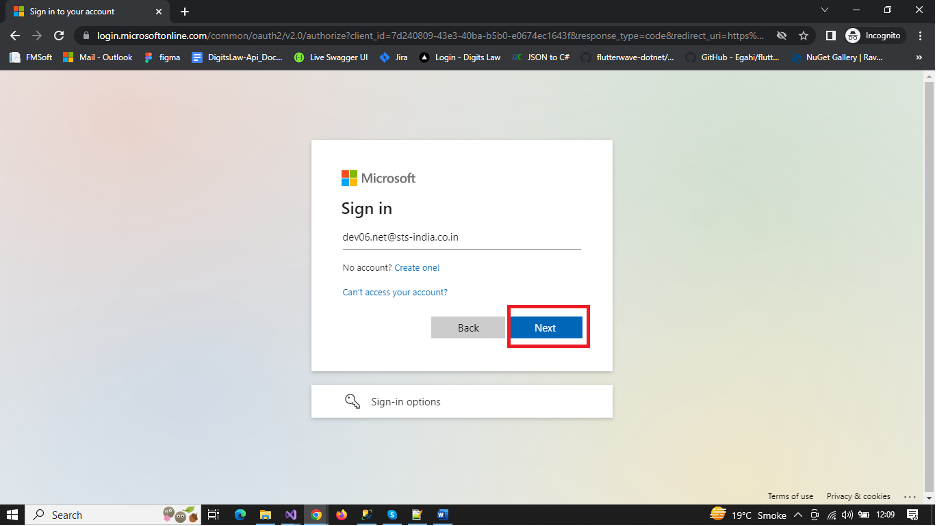Expand the hidden bookmarks overflow chevron

pos(919,57)
